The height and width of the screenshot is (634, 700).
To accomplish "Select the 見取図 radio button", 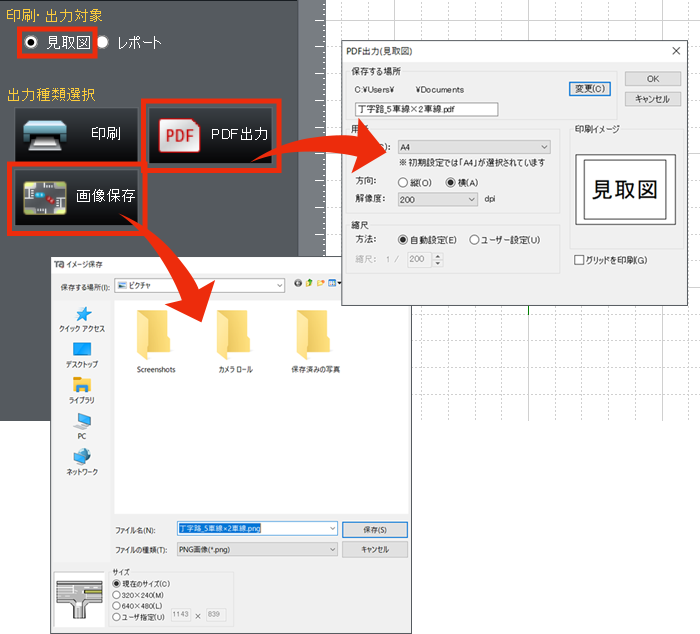I will [x=31, y=42].
